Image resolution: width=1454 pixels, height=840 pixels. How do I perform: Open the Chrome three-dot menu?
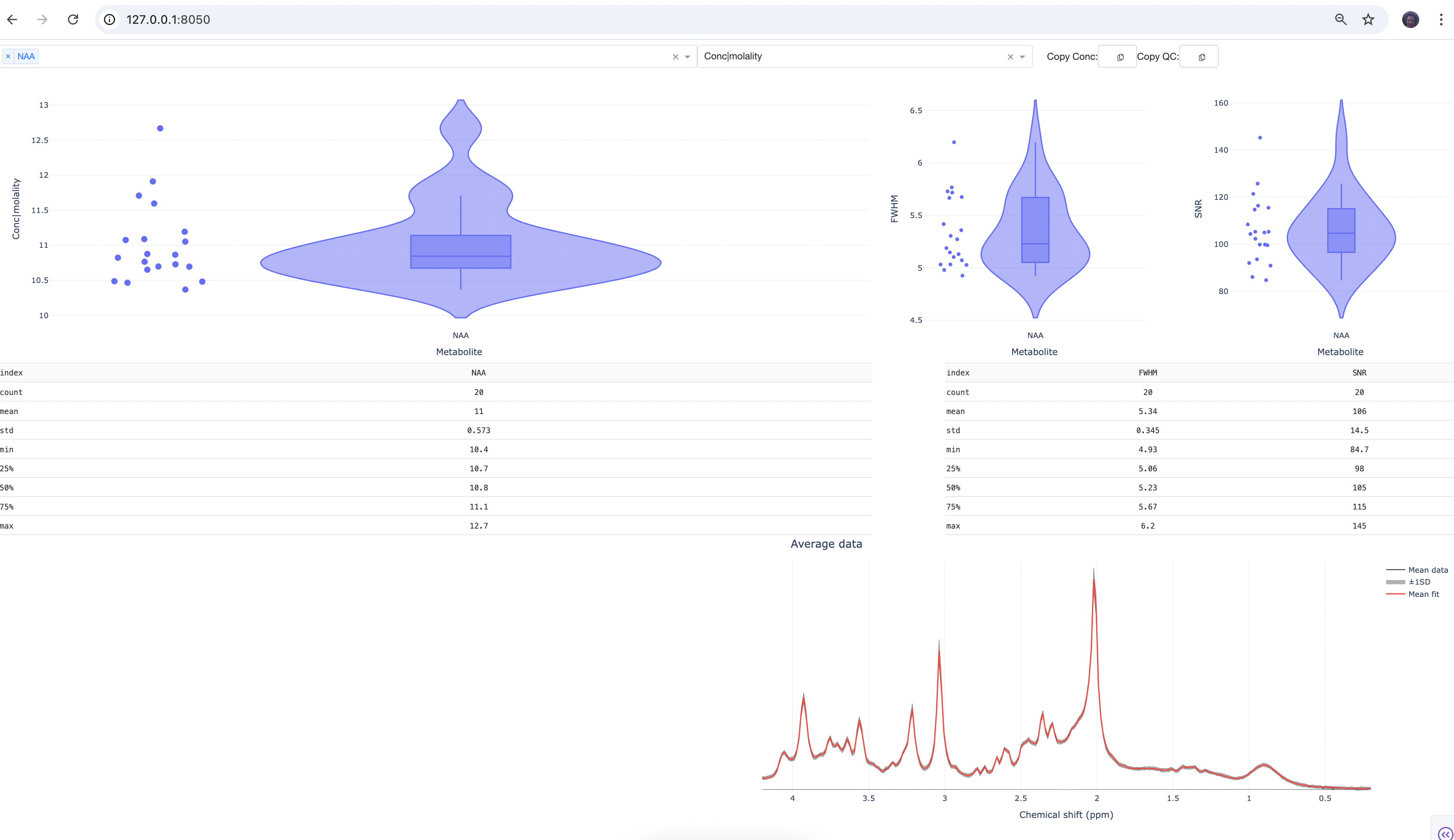(x=1441, y=20)
